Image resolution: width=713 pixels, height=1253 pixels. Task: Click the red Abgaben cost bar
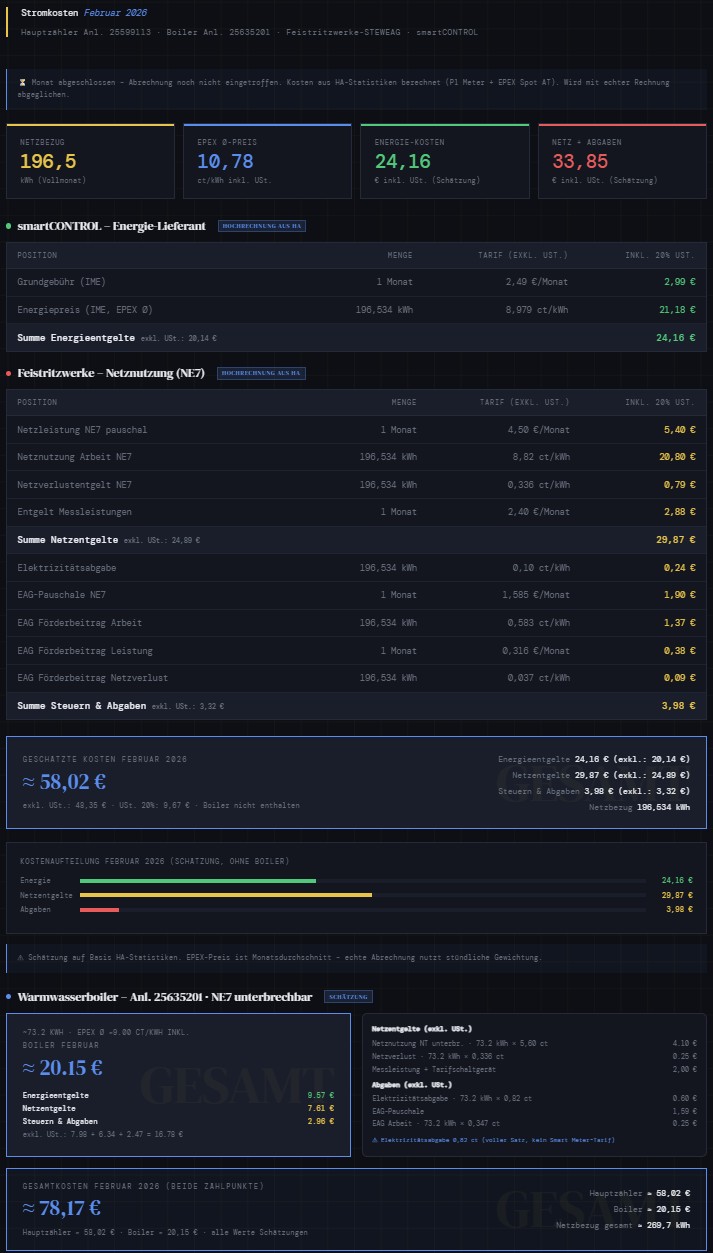pos(99,910)
